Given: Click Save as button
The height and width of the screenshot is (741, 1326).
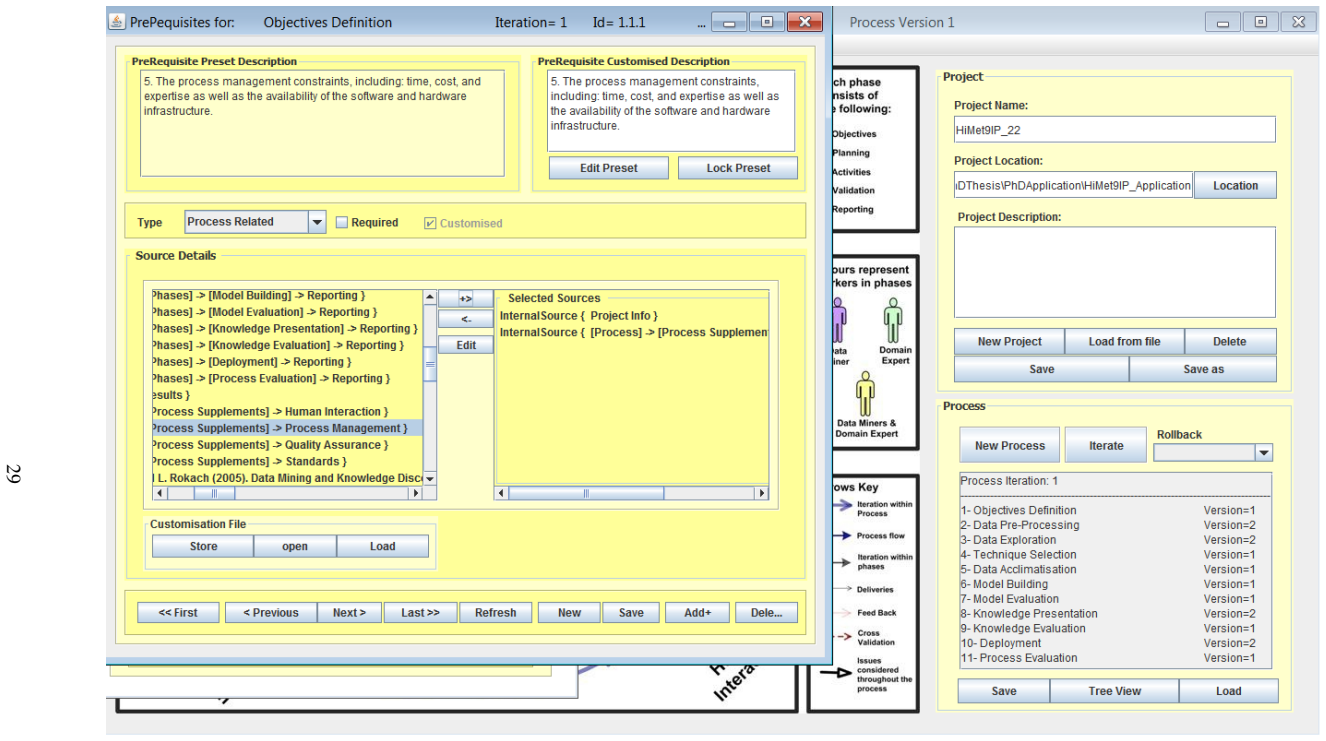Looking at the screenshot, I should pyautogui.click(x=1203, y=369).
